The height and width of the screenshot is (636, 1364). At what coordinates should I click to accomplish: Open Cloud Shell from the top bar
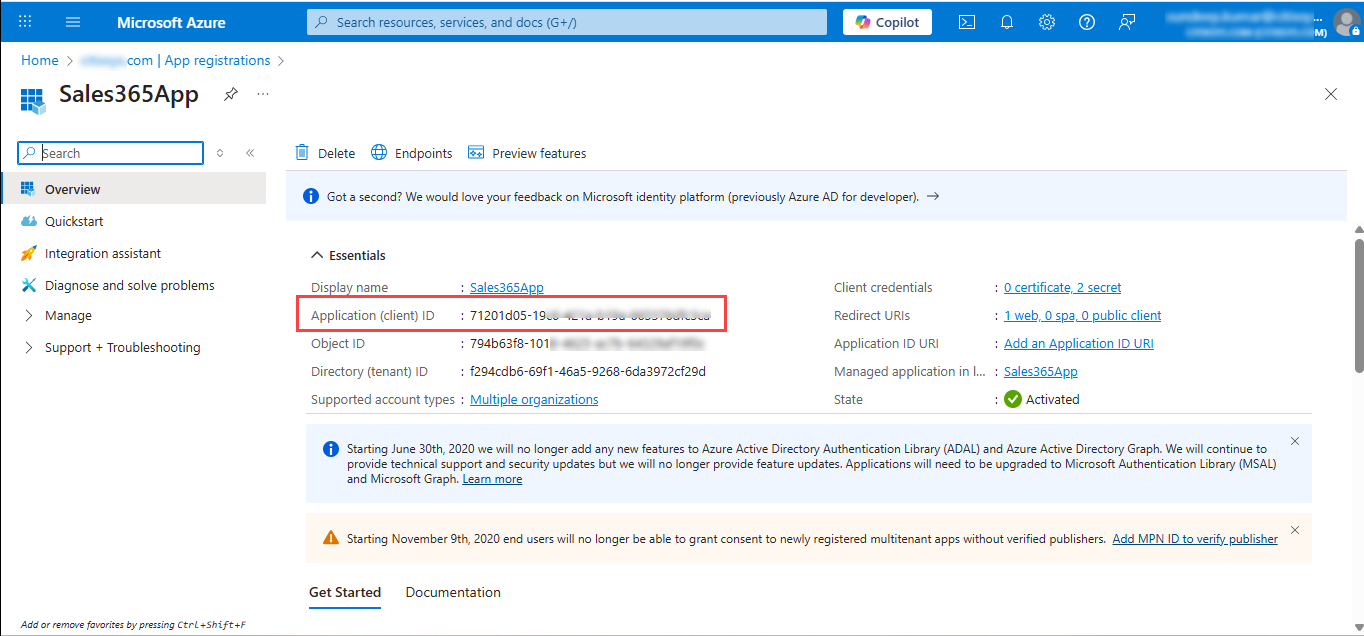[967, 22]
